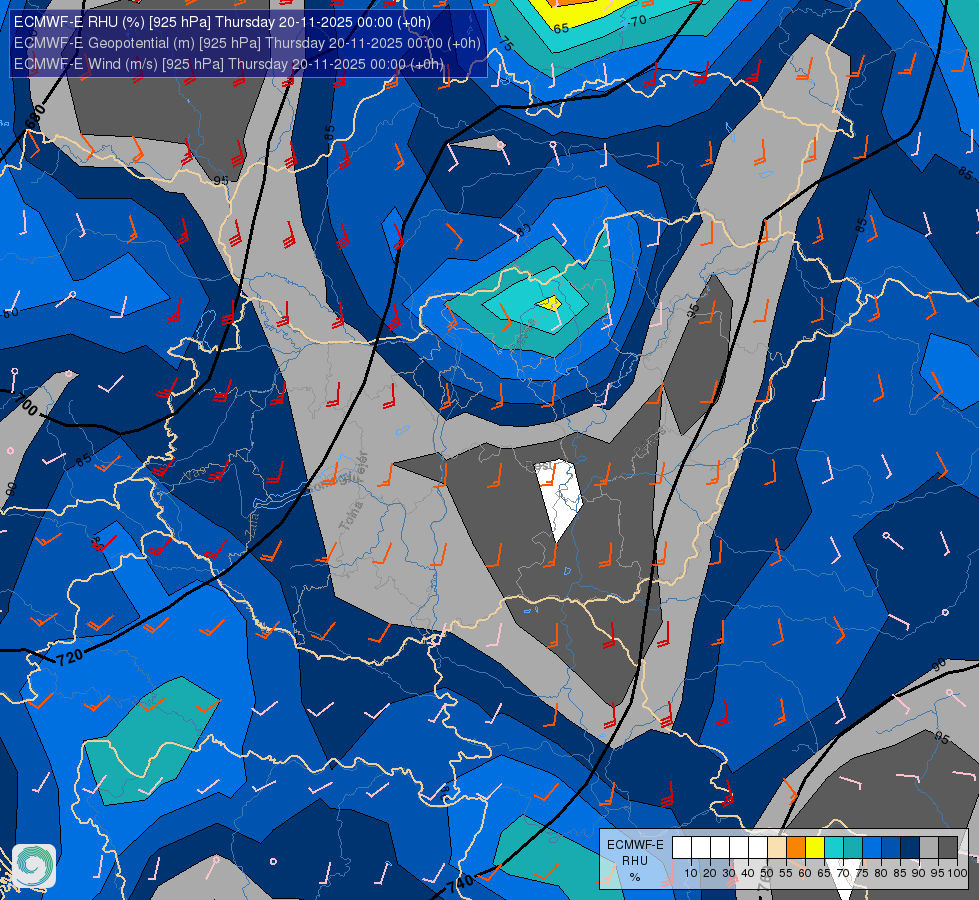Pick the dark gray 95–100 legend swatch
979x900 pixels.
(948, 847)
